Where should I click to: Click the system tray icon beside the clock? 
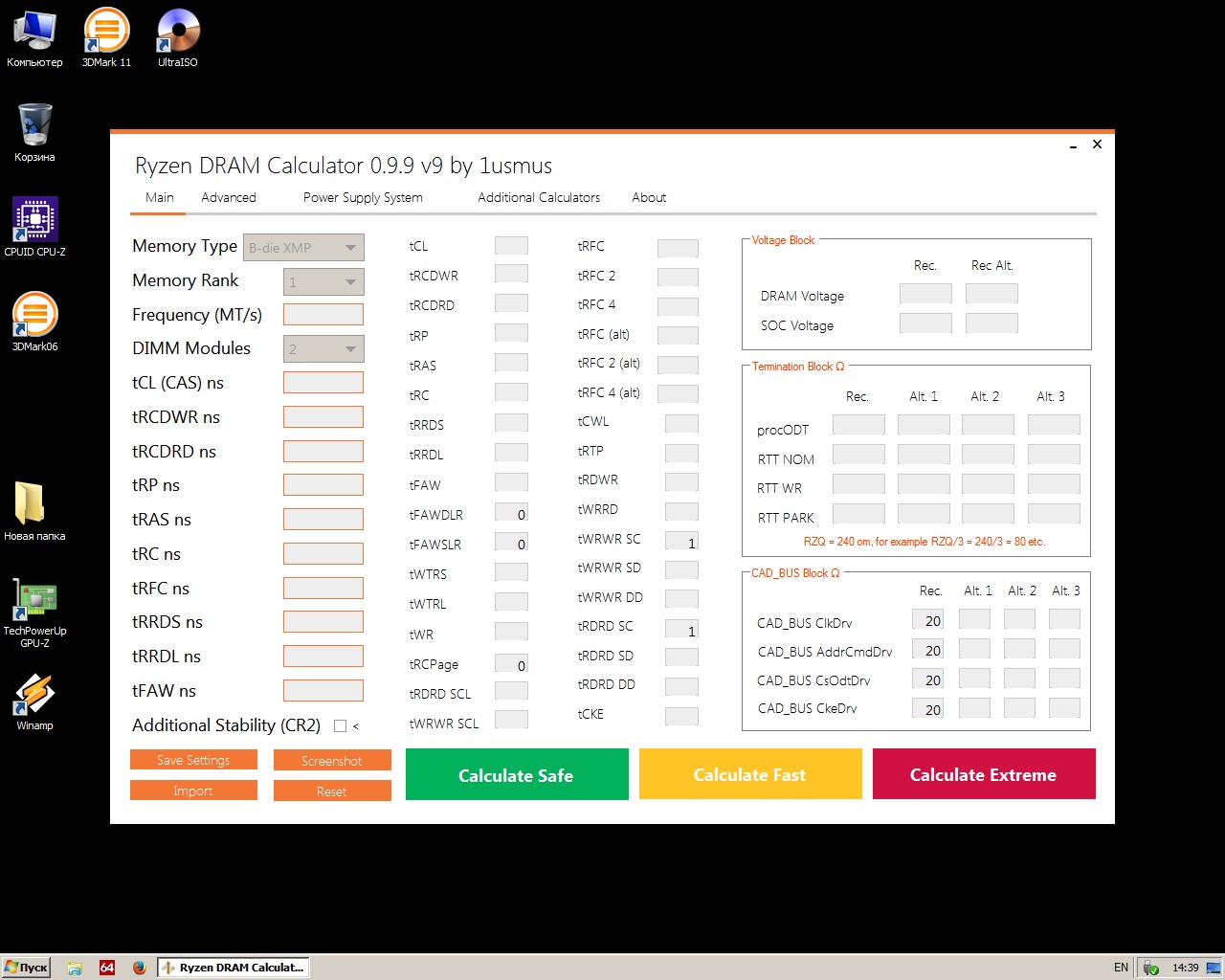[1151, 968]
